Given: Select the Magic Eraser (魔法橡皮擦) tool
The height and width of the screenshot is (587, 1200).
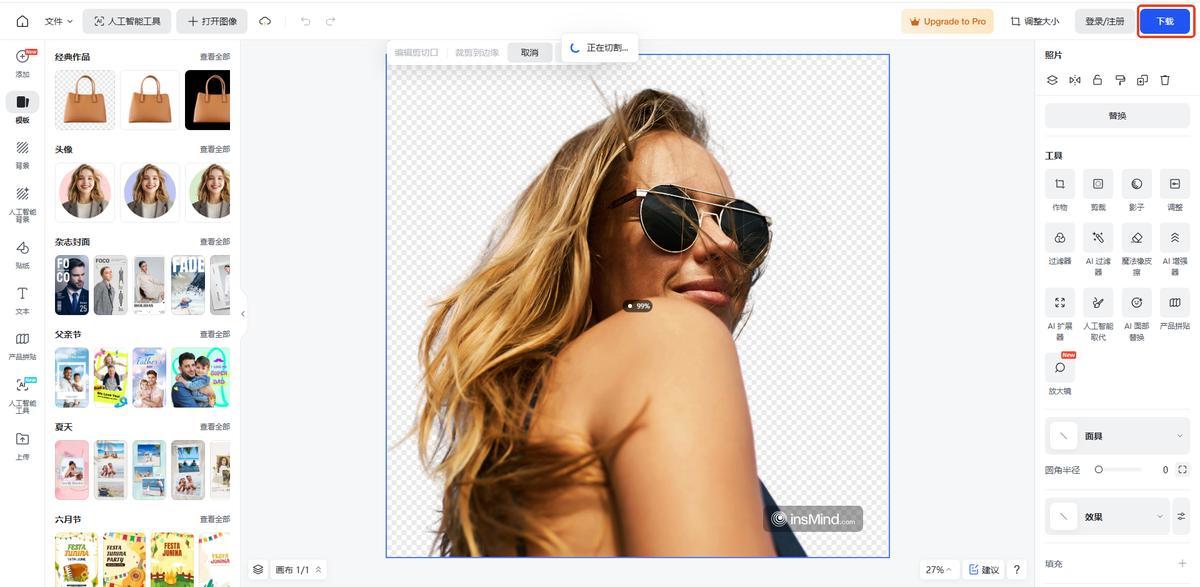Looking at the screenshot, I should coord(1136,238).
